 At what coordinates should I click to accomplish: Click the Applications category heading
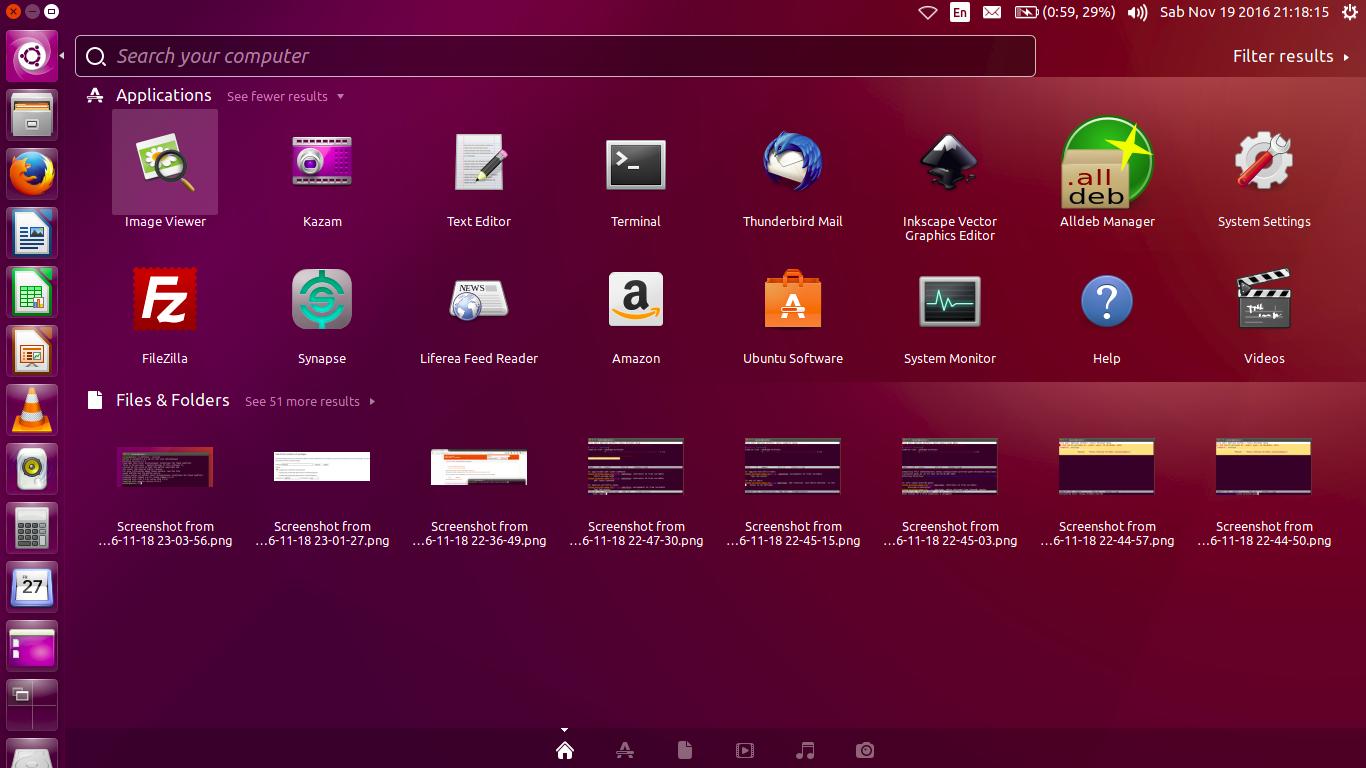pyautogui.click(x=164, y=95)
